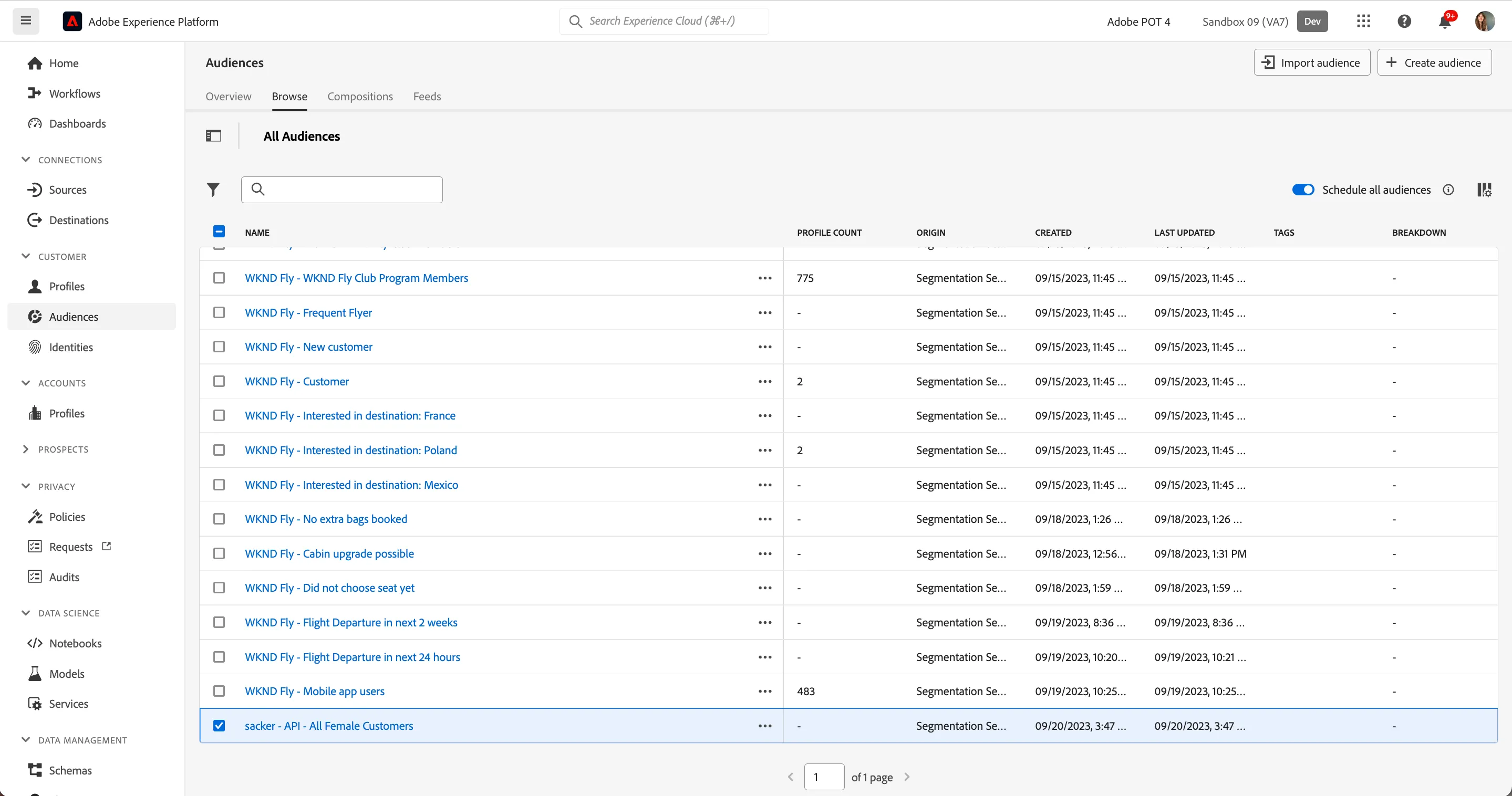Show info for Schedule all audiences
The height and width of the screenshot is (796, 1512).
(x=1448, y=190)
